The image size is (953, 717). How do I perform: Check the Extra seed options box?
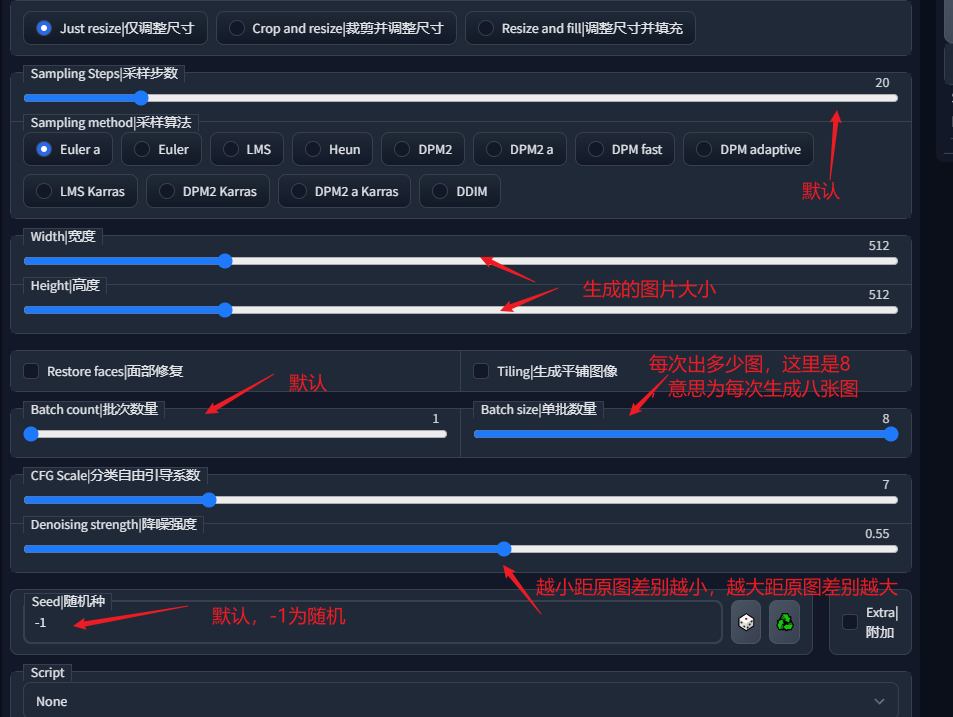click(850, 622)
